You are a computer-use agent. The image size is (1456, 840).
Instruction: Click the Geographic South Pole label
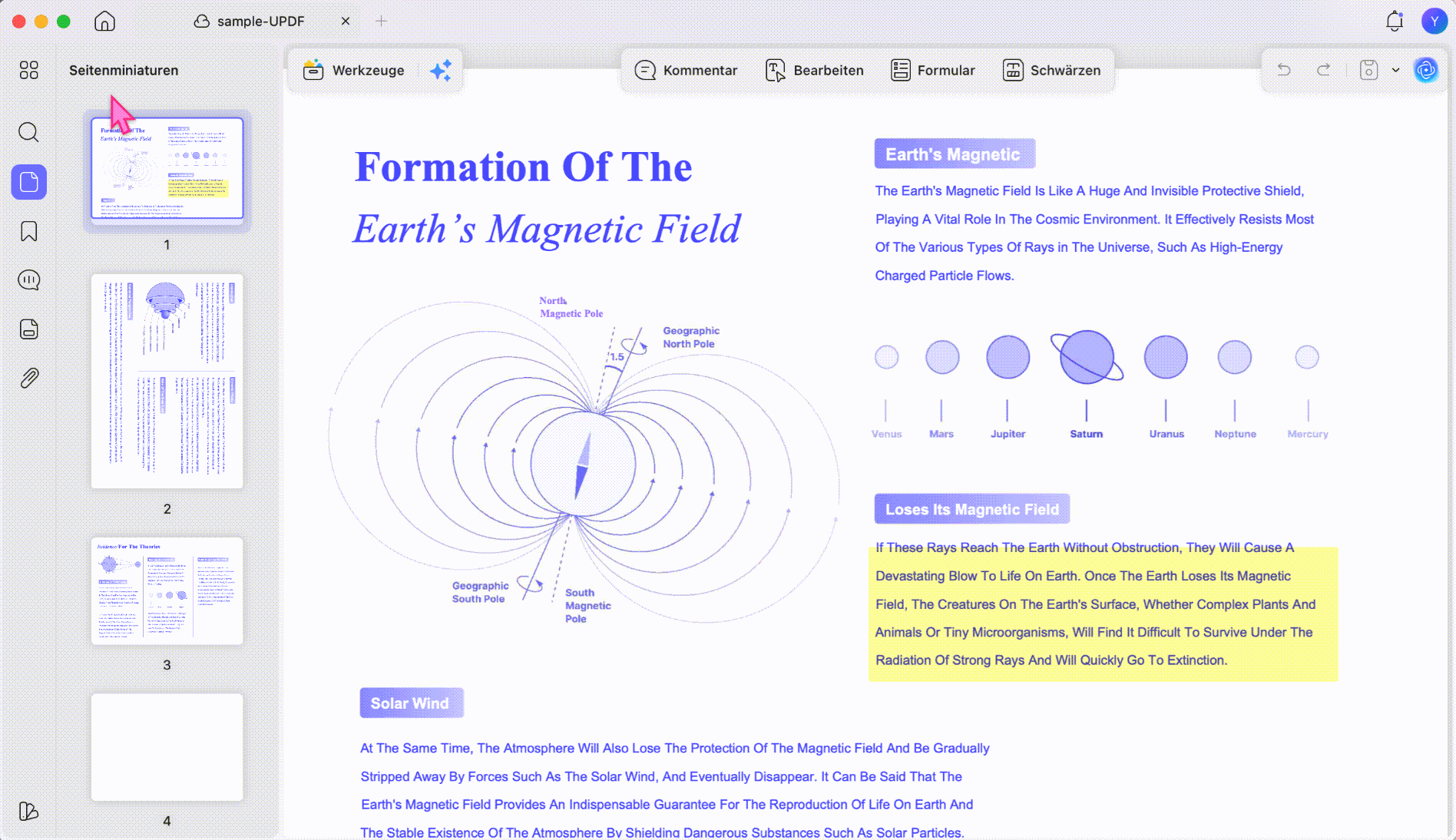[x=480, y=592]
